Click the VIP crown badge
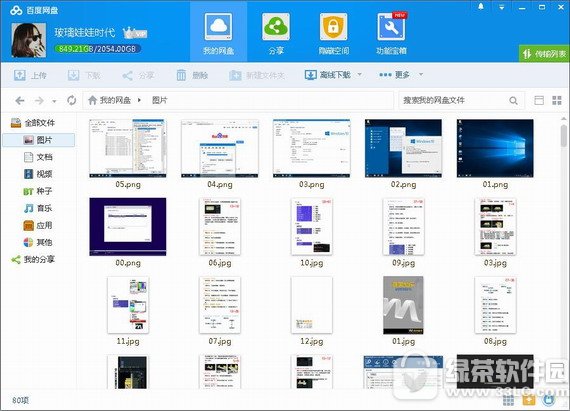The width and height of the screenshot is (570, 411). pos(135,33)
